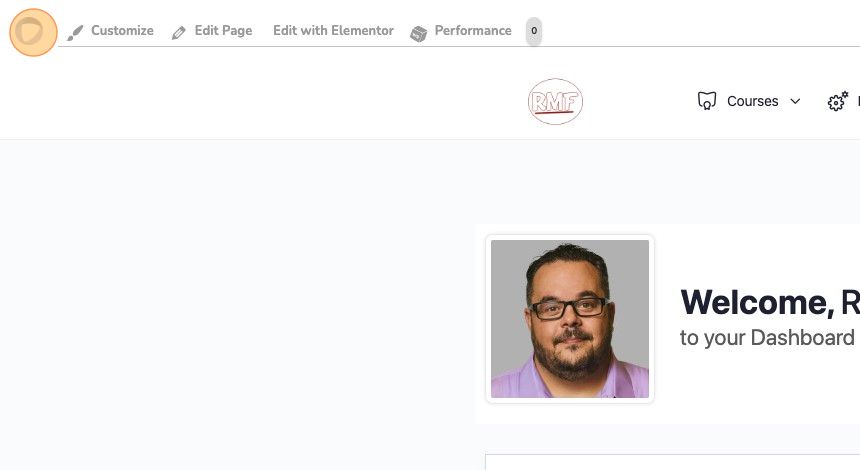
Task: Click the 'to your Dashboard' subtitle
Action: pyautogui.click(x=767, y=338)
